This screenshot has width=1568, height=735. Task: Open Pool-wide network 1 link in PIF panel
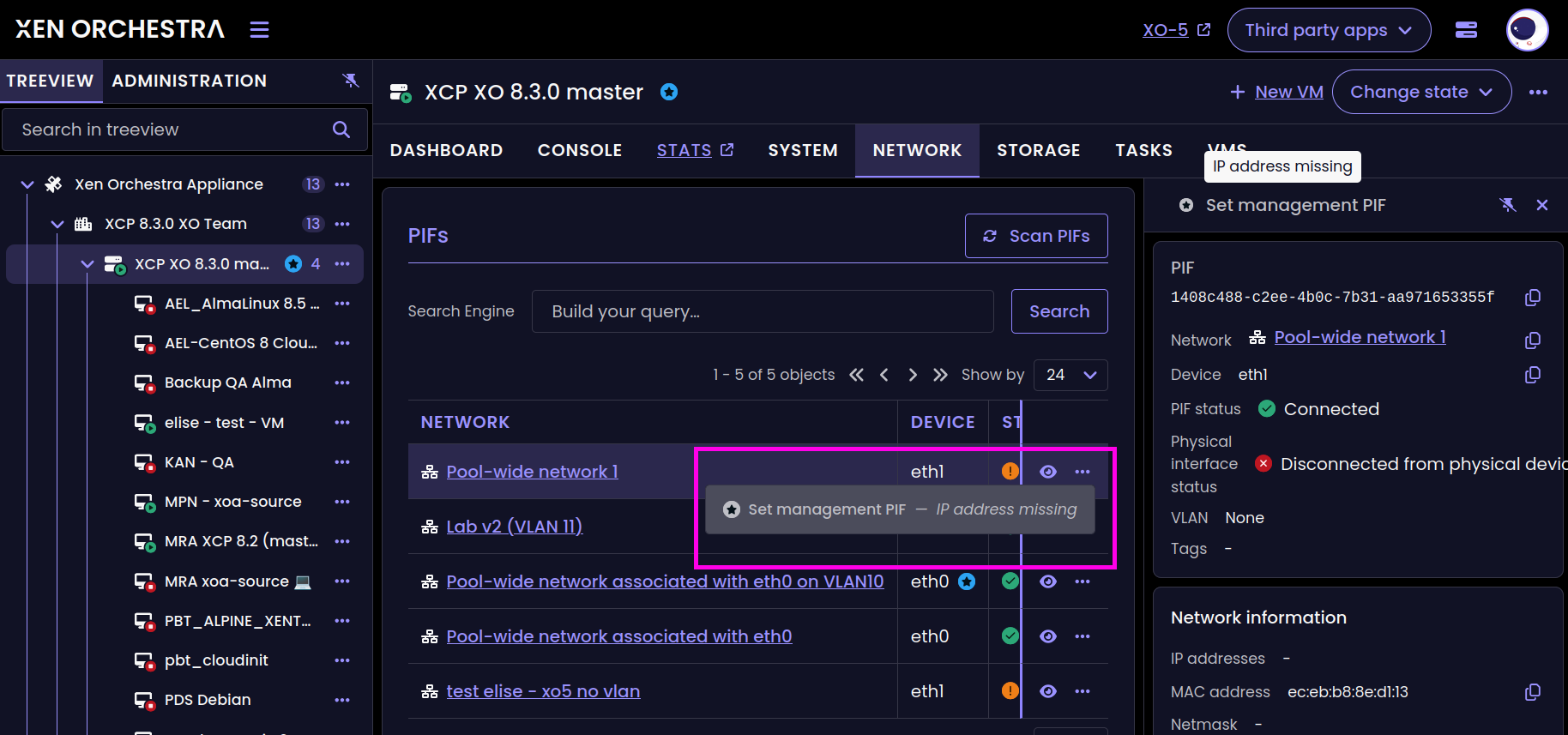tap(1360, 337)
